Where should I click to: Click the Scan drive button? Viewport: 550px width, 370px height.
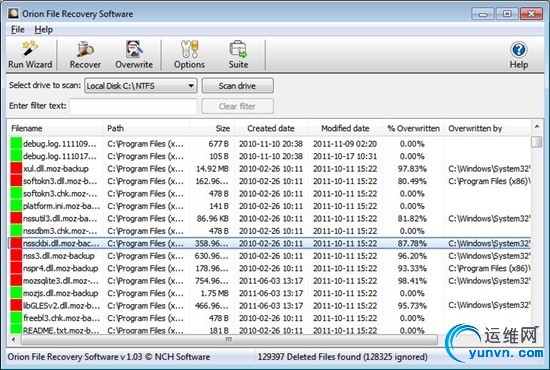237,86
